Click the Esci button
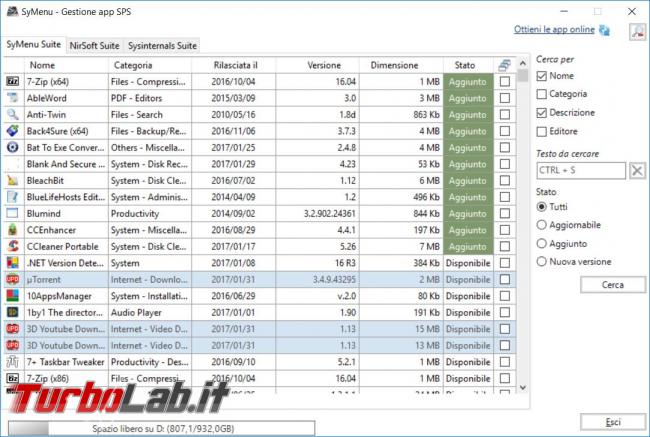Screen dimensions: 650x437 (x=613, y=422)
